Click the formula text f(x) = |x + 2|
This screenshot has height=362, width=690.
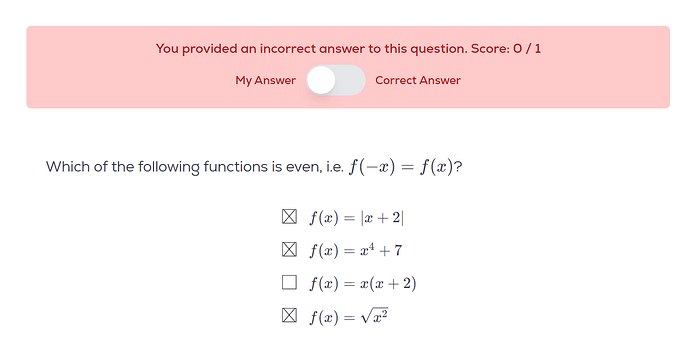[x=356, y=218]
